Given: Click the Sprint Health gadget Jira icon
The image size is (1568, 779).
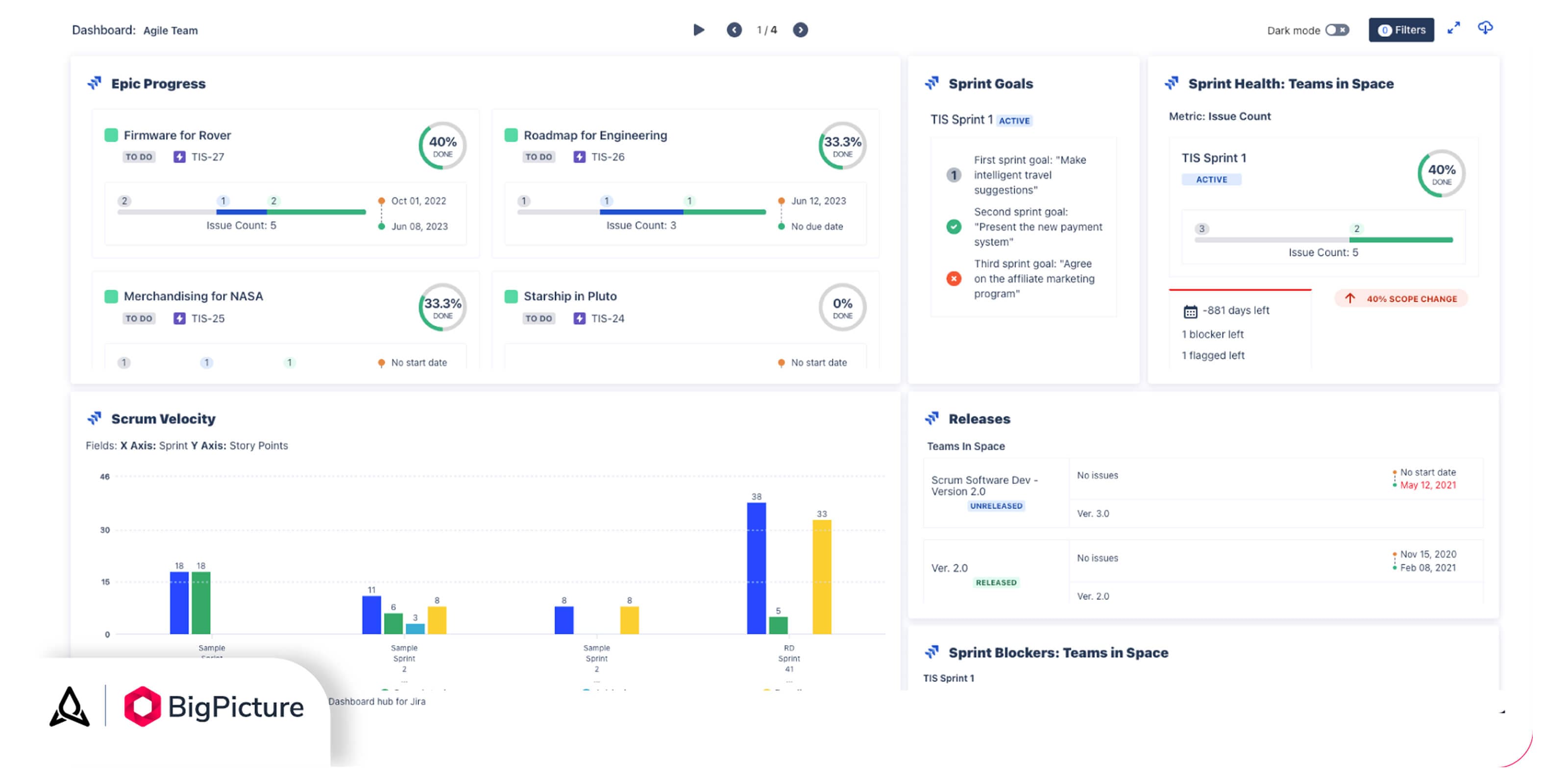Looking at the screenshot, I should (x=1172, y=83).
